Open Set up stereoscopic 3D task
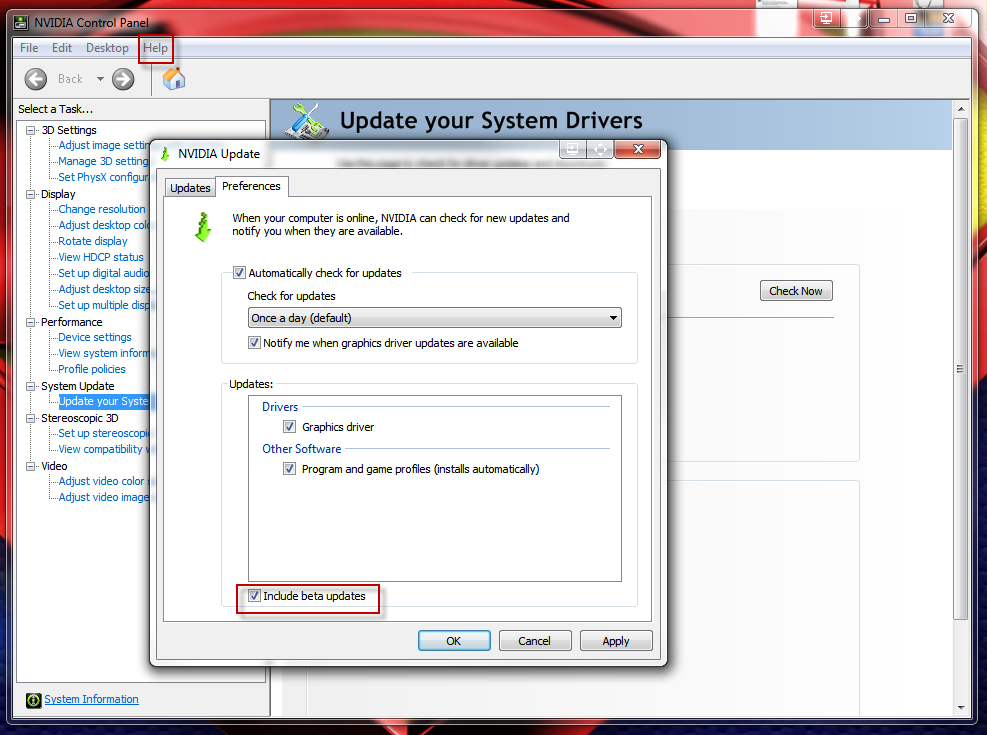The width and height of the screenshot is (987, 735). (x=104, y=434)
